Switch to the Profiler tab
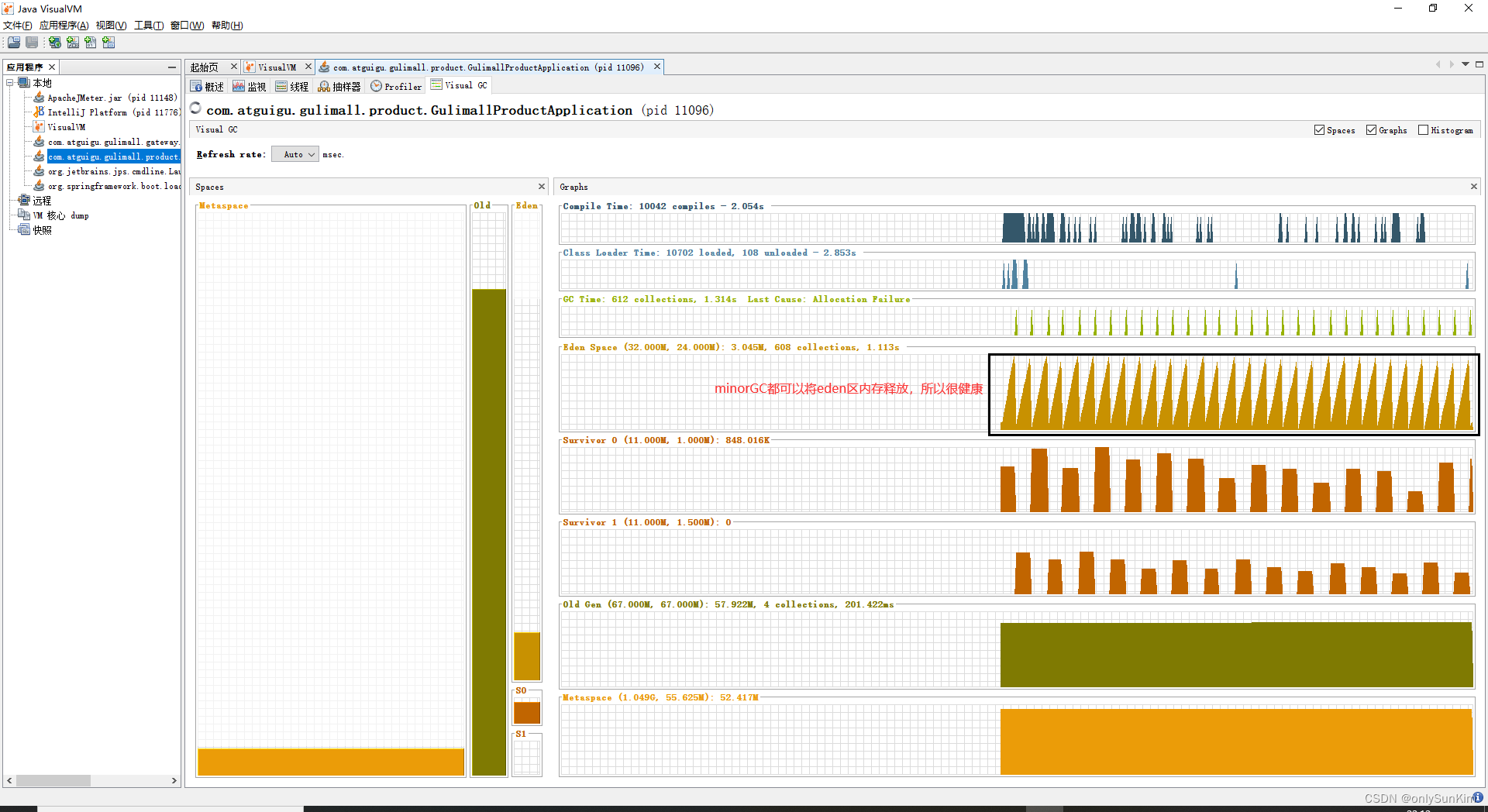Screen dimensions: 1488x812 [x=396, y=86]
